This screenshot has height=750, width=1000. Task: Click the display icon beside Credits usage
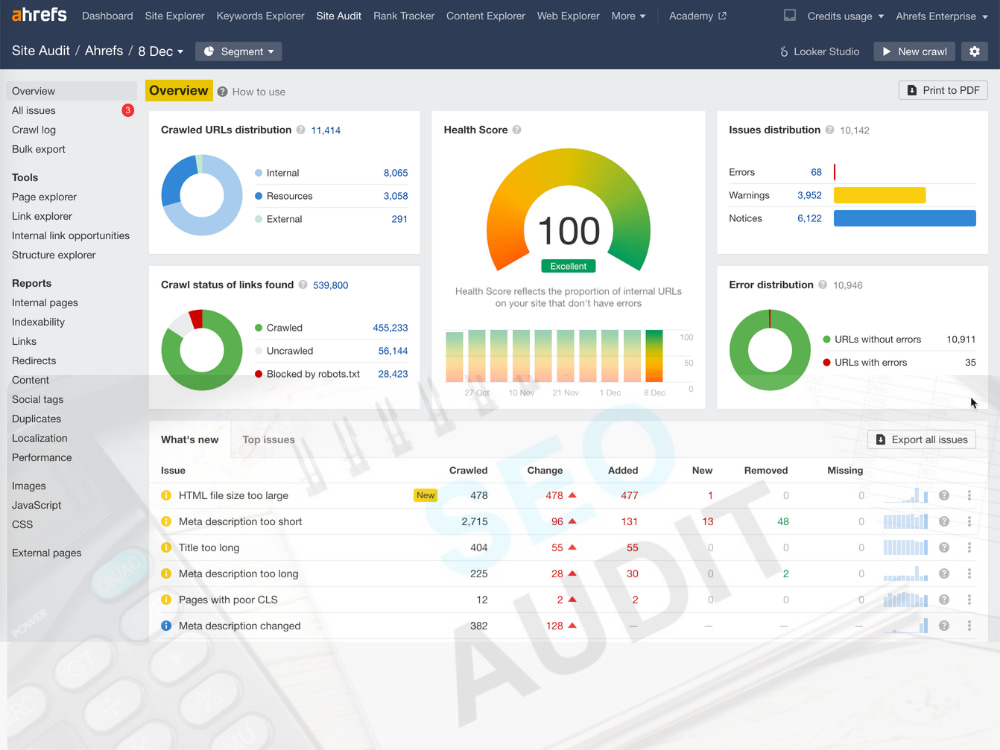coord(790,15)
